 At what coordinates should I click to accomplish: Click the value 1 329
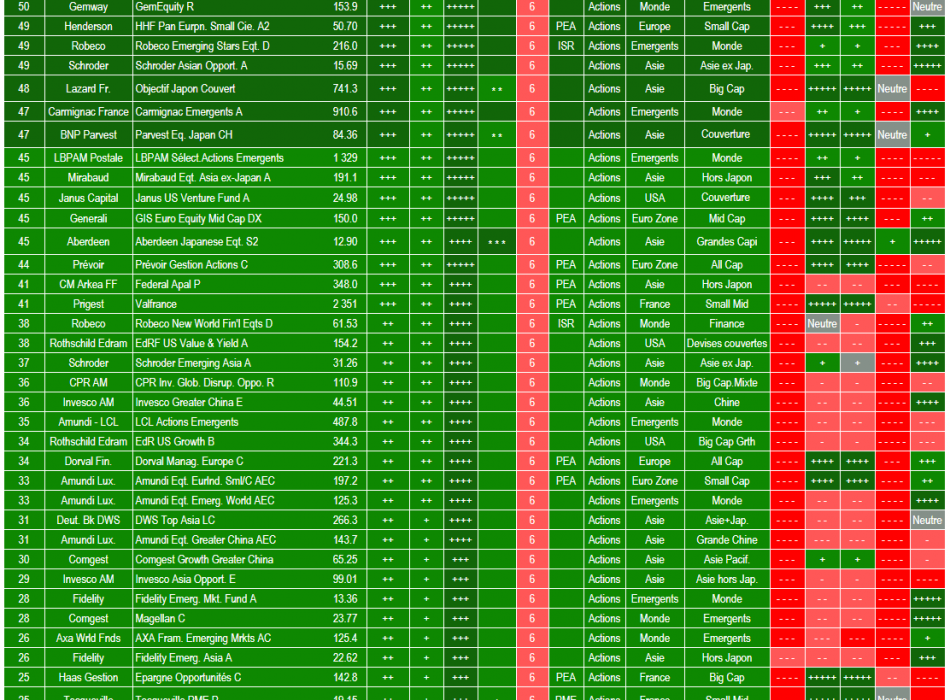(x=345, y=158)
